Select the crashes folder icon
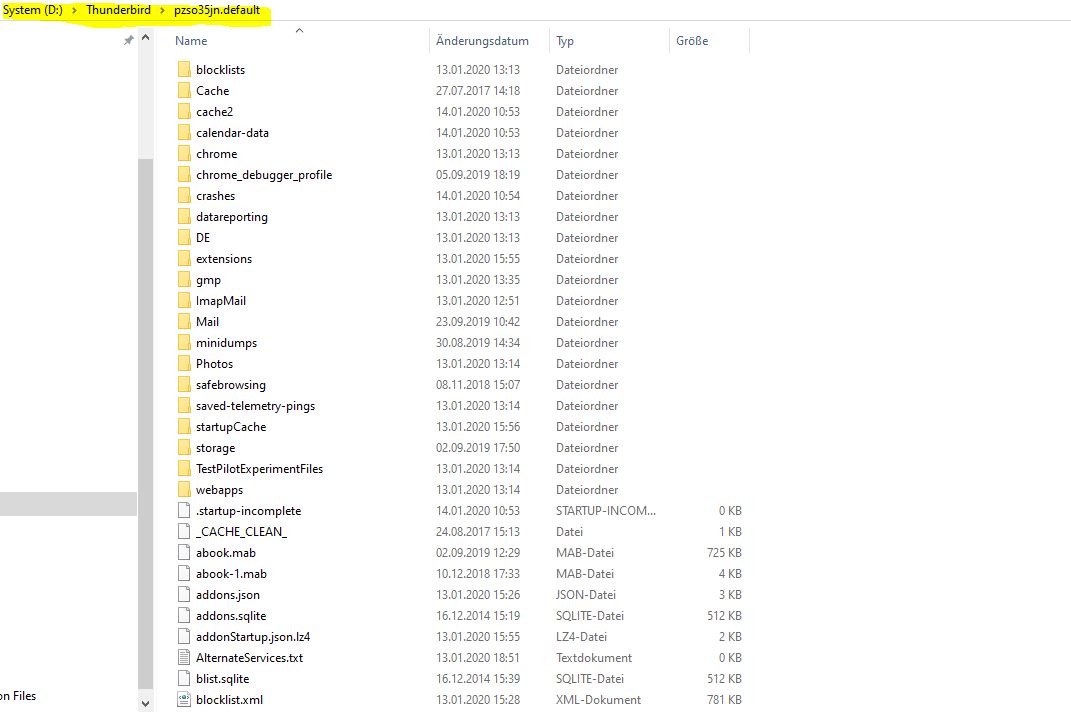 coord(184,195)
